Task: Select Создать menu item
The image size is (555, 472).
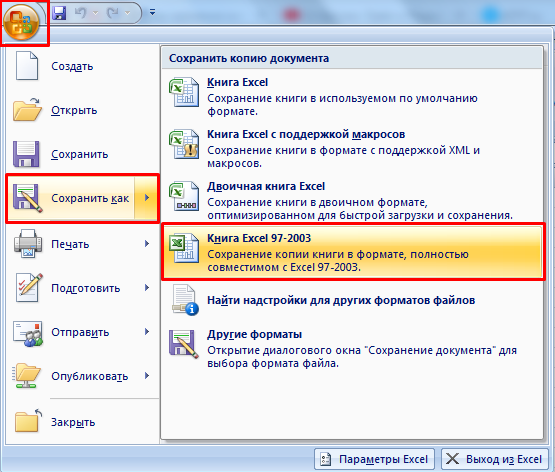Action: 82,66
